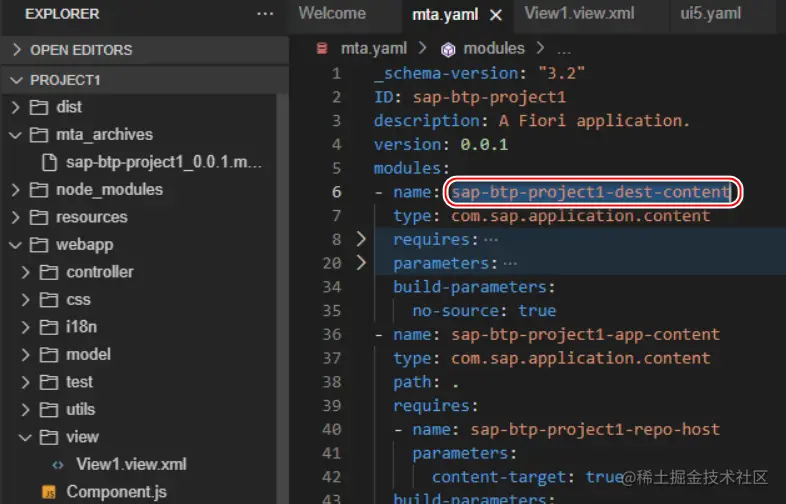
Task: Click the test folder icon
Action: click(x=49, y=382)
